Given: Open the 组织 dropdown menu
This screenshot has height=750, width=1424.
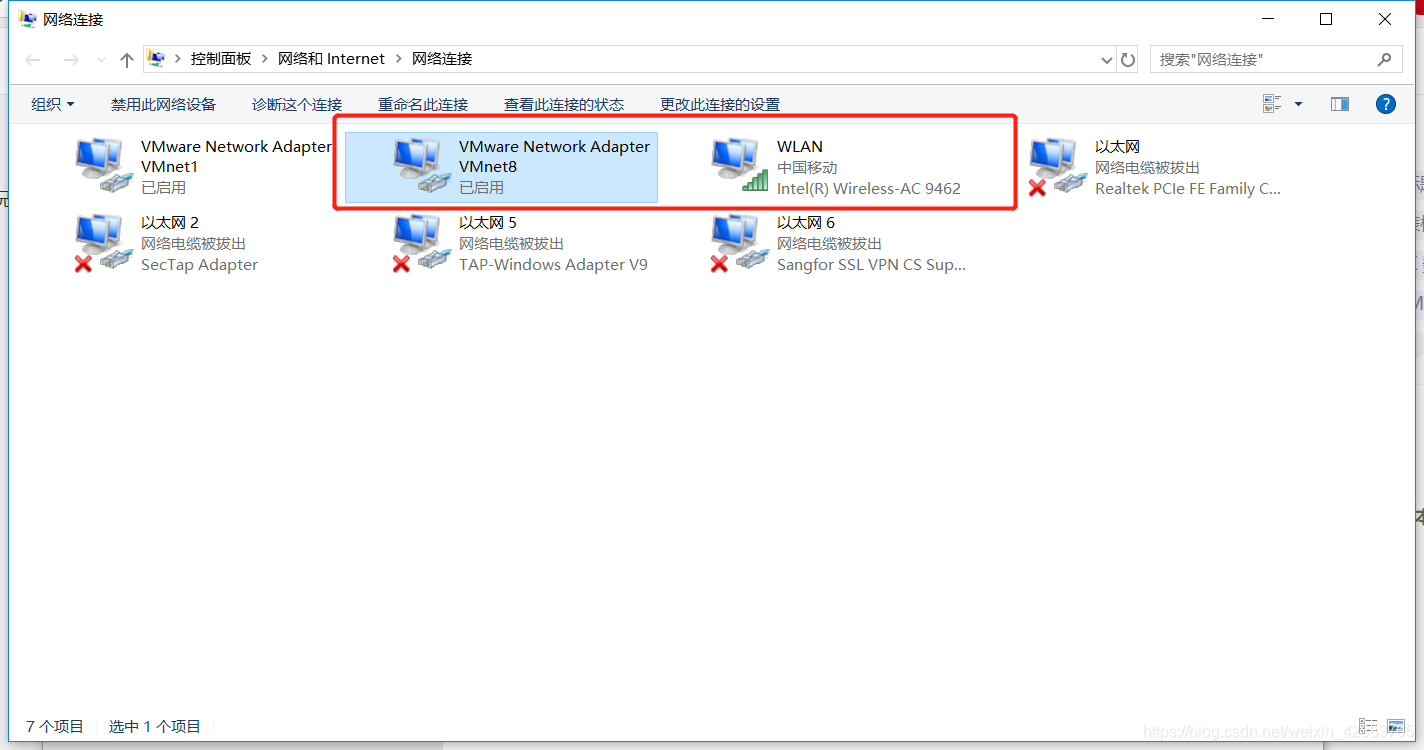Looking at the screenshot, I should coord(52,103).
